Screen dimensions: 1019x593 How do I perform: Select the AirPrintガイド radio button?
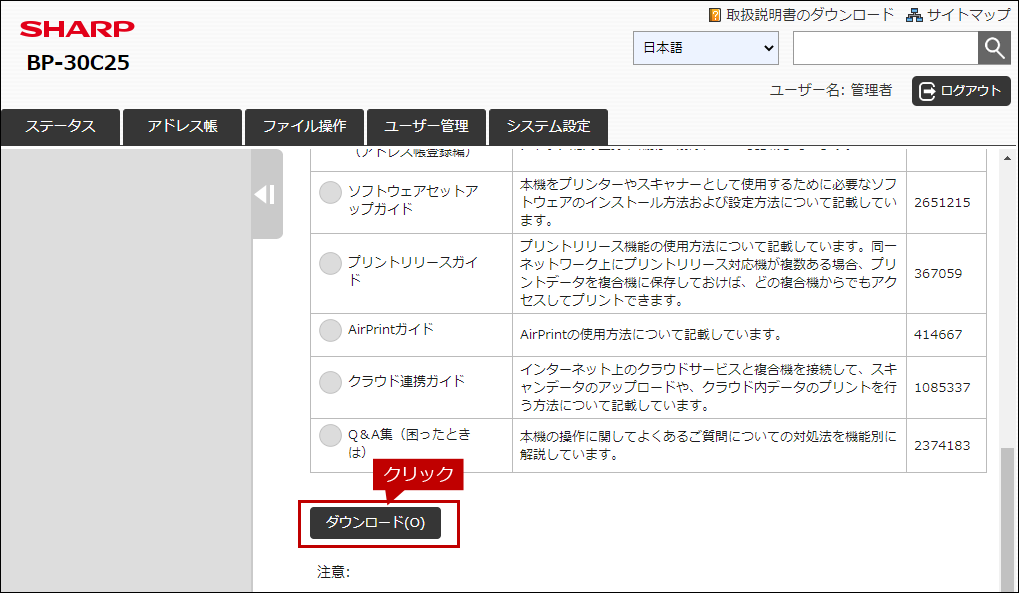[x=330, y=330]
